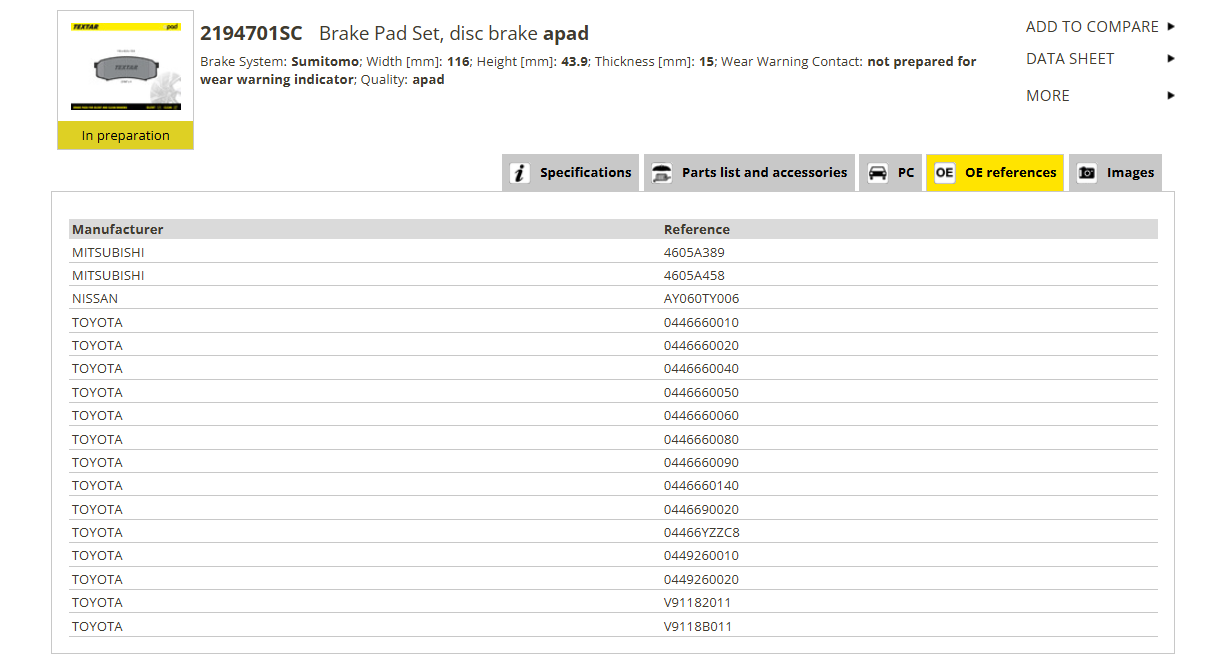Click the camera icon on Images tab

click(1087, 173)
